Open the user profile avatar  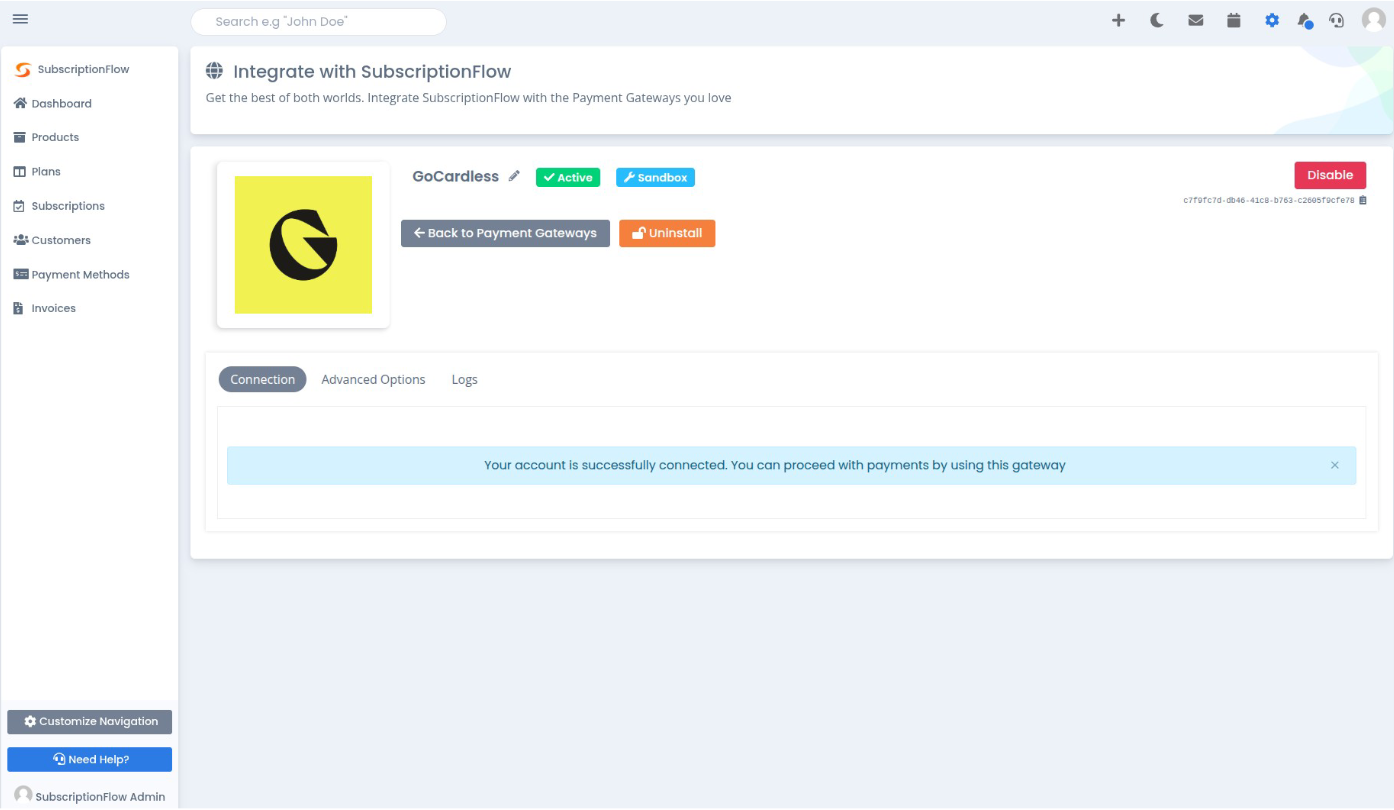click(1374, 20)
